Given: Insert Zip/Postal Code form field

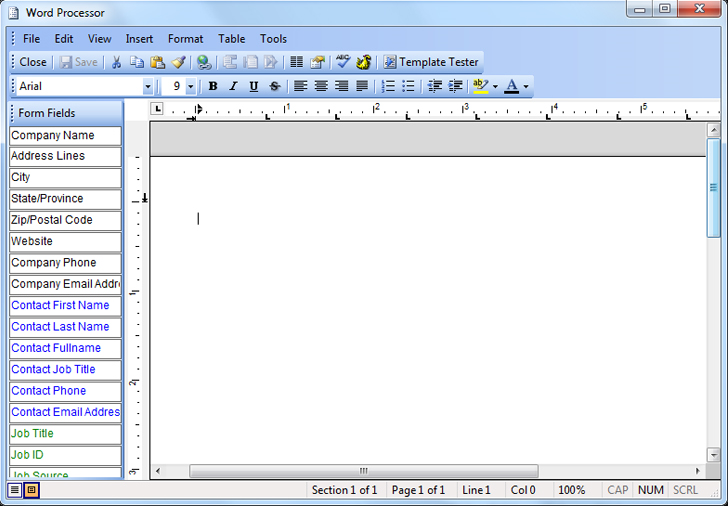Looking at the screenshot, I should pos(65,221).
